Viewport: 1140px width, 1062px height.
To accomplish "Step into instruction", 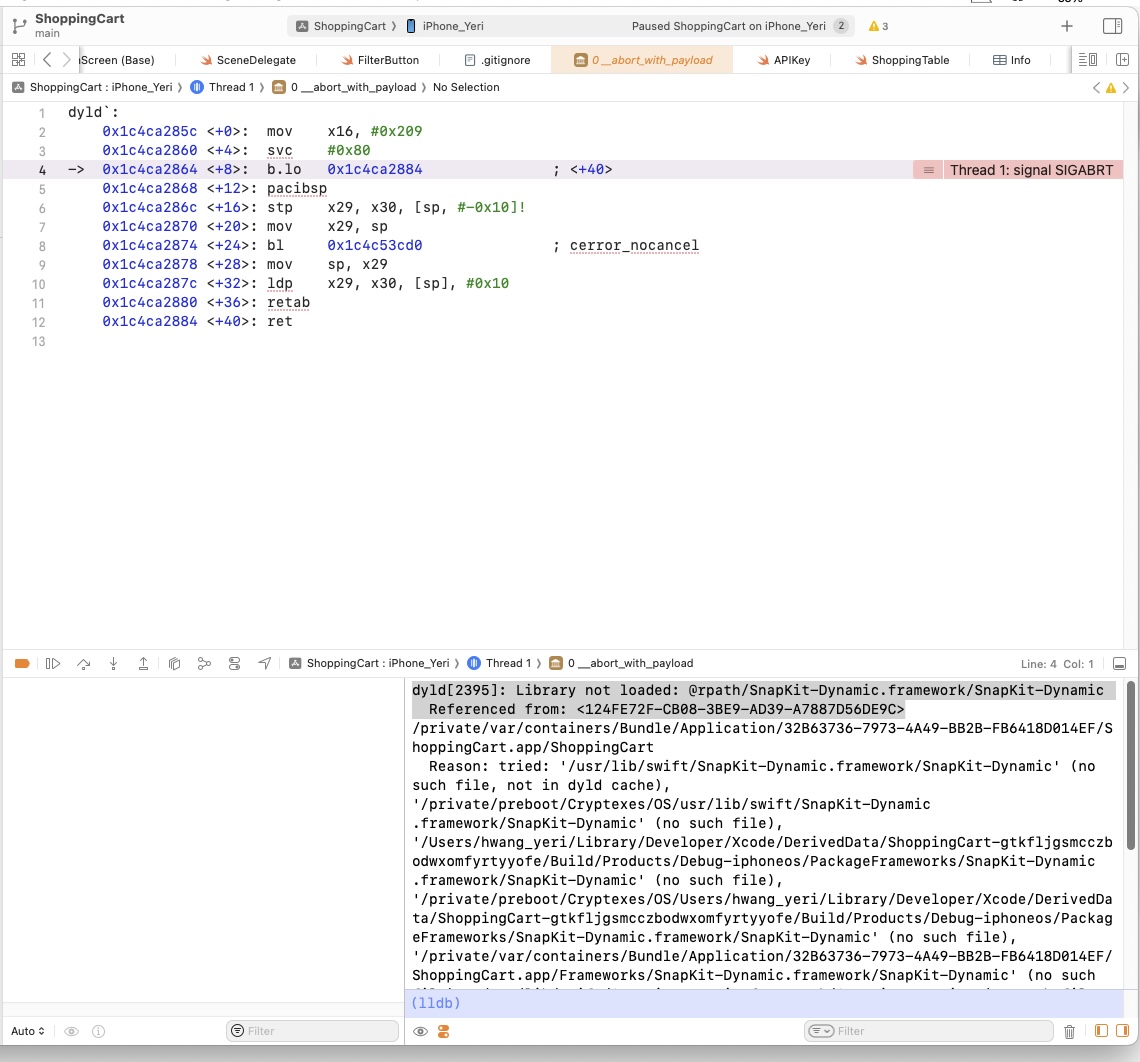I will click(x=113, y=663).
